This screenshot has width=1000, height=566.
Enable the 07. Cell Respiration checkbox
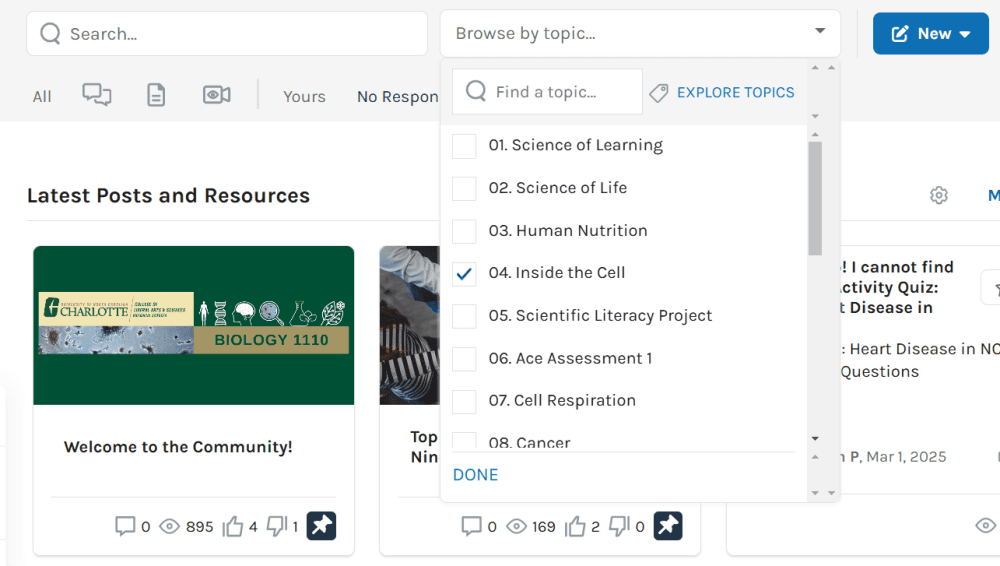point(464,402)
